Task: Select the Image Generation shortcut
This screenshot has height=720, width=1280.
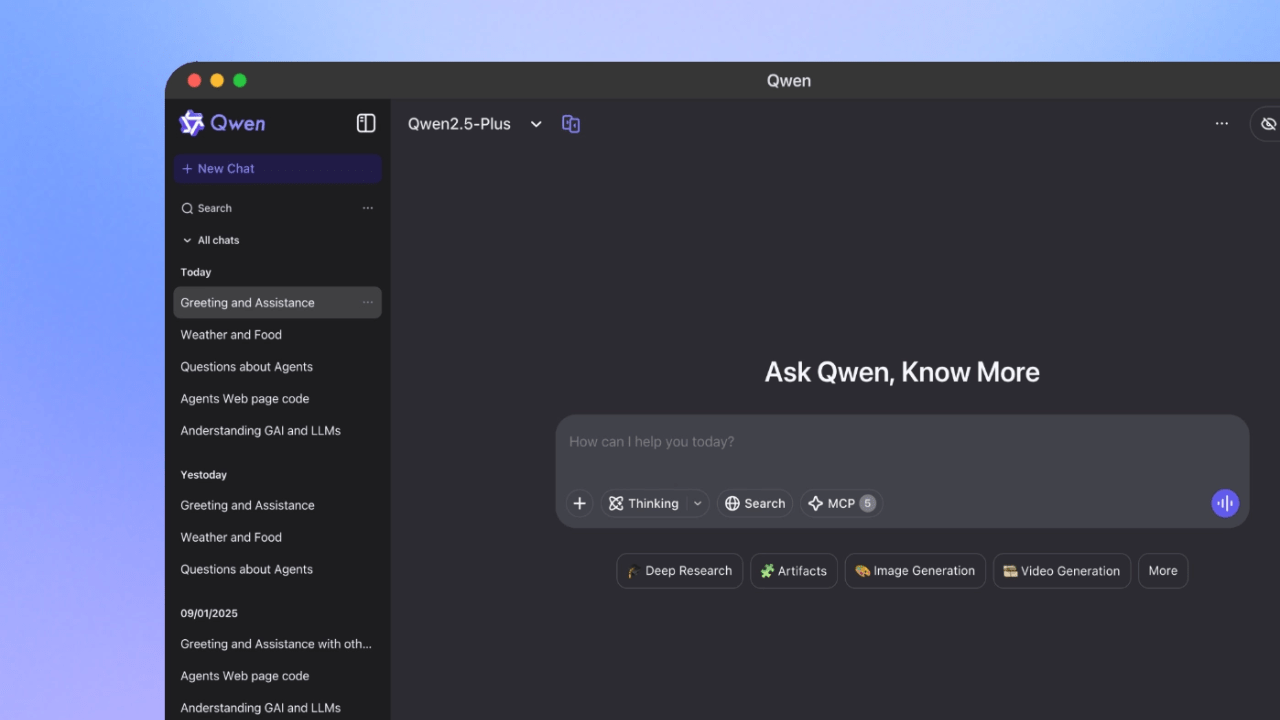Action: 915,571
